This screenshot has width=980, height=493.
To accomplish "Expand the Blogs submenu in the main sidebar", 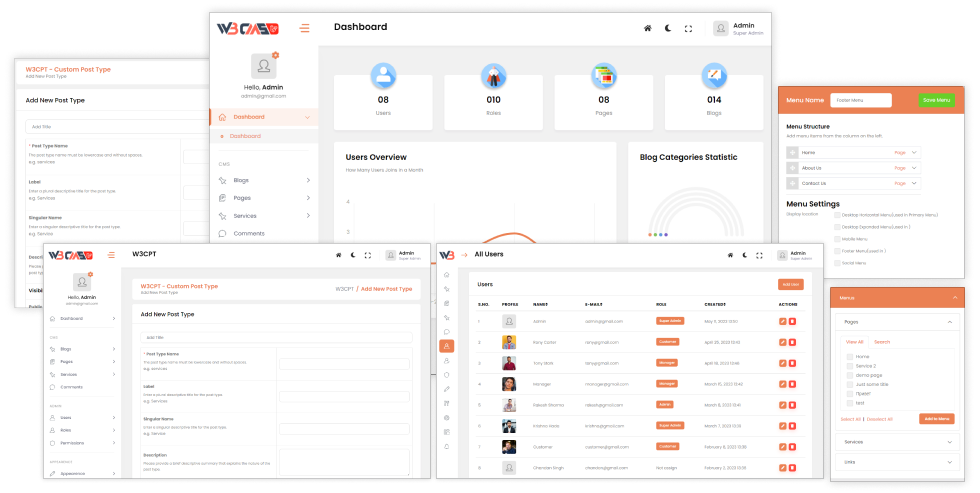I will coord(264,181).
